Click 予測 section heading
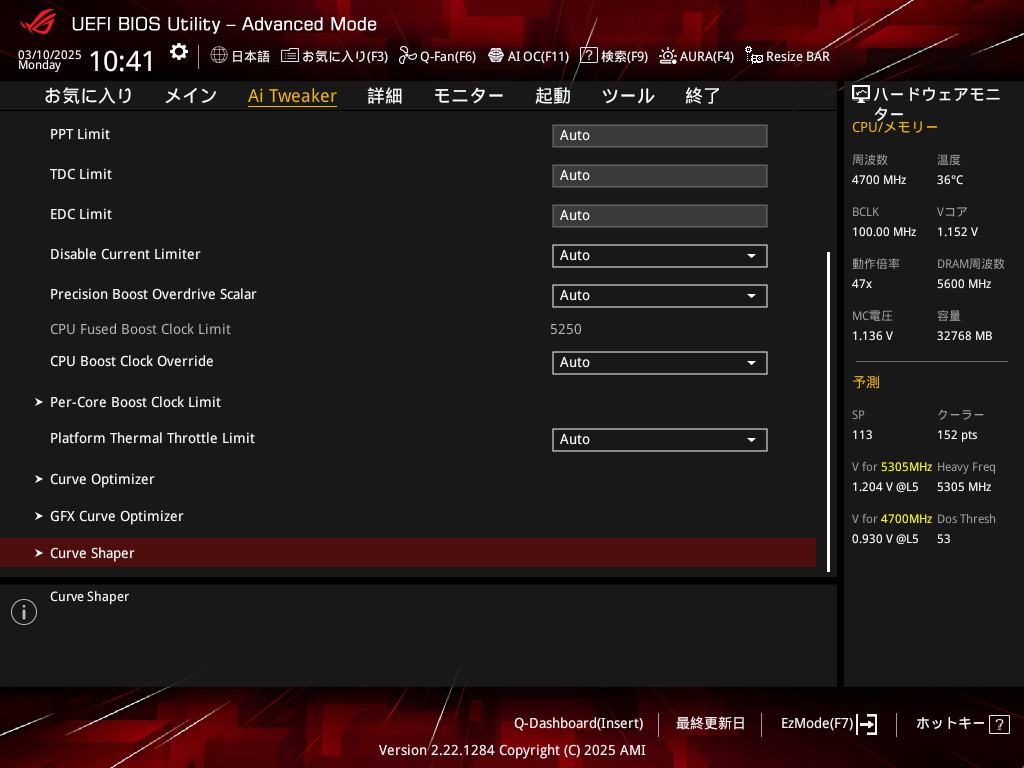This screenshot has width=1024, height=768. click(866, 382)
